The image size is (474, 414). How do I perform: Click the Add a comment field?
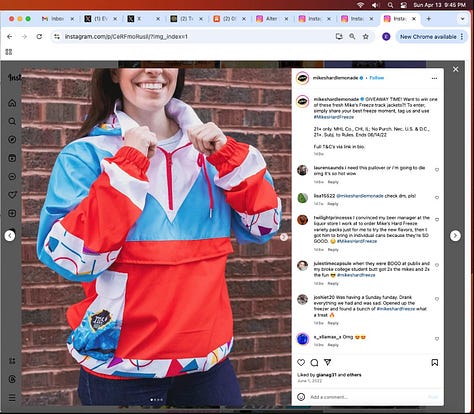pyautogui.click(x=367, y=397)
